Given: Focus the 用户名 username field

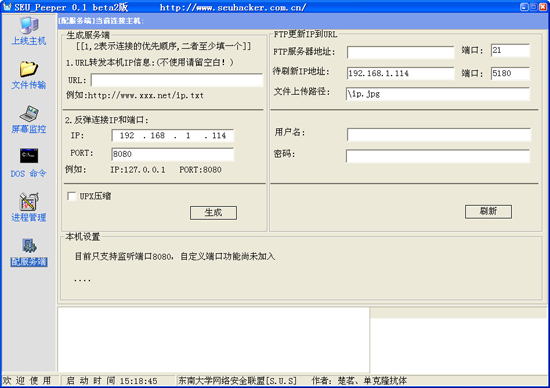Looking at the screenshot, I should coord(439,135).
